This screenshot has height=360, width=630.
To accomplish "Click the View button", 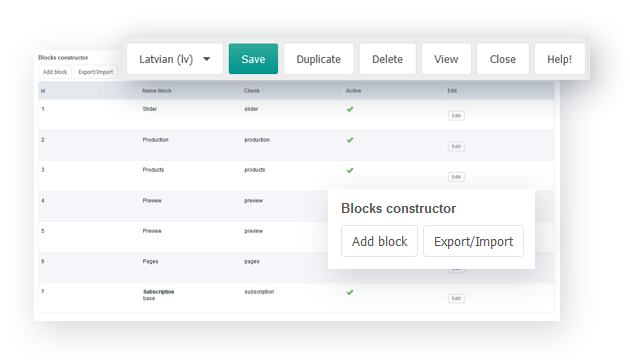I will pos(446,59).
